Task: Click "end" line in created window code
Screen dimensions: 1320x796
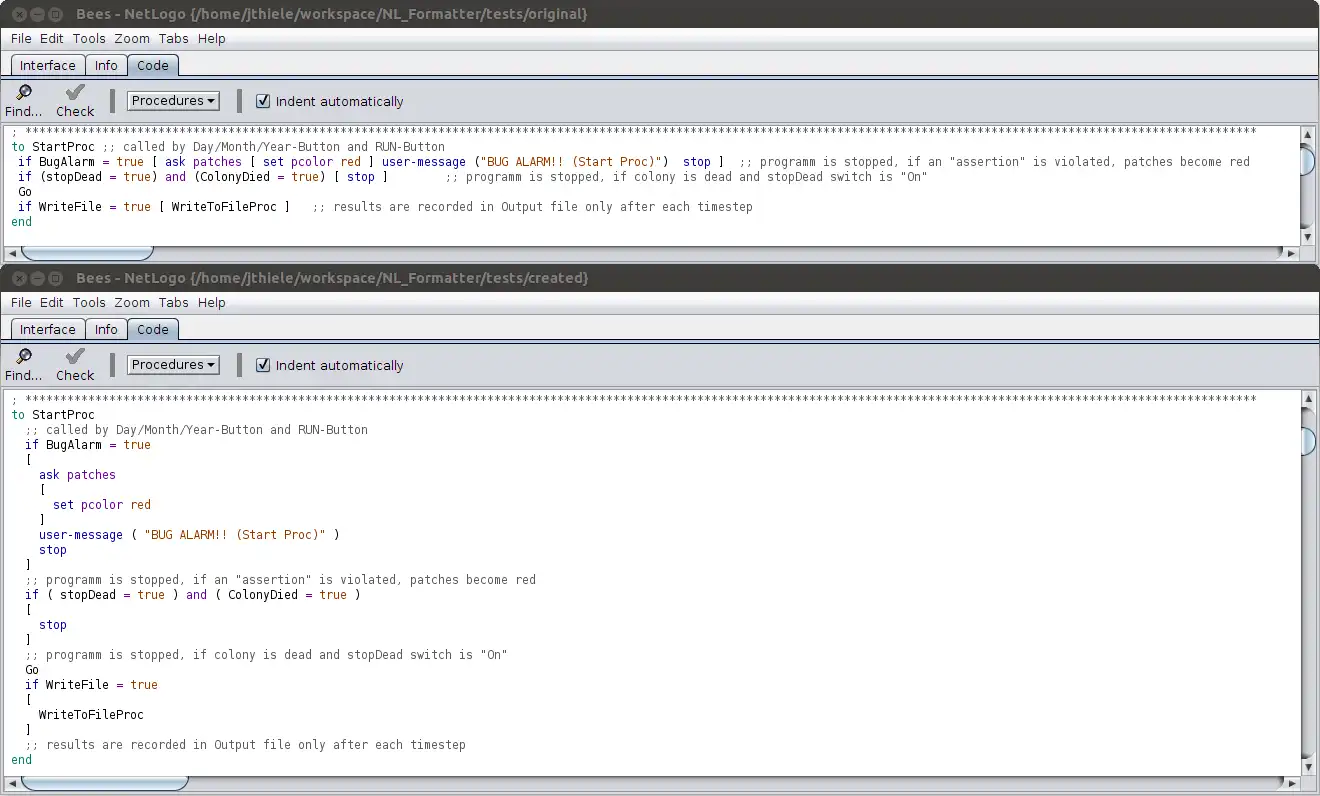Action: point(22,760)
